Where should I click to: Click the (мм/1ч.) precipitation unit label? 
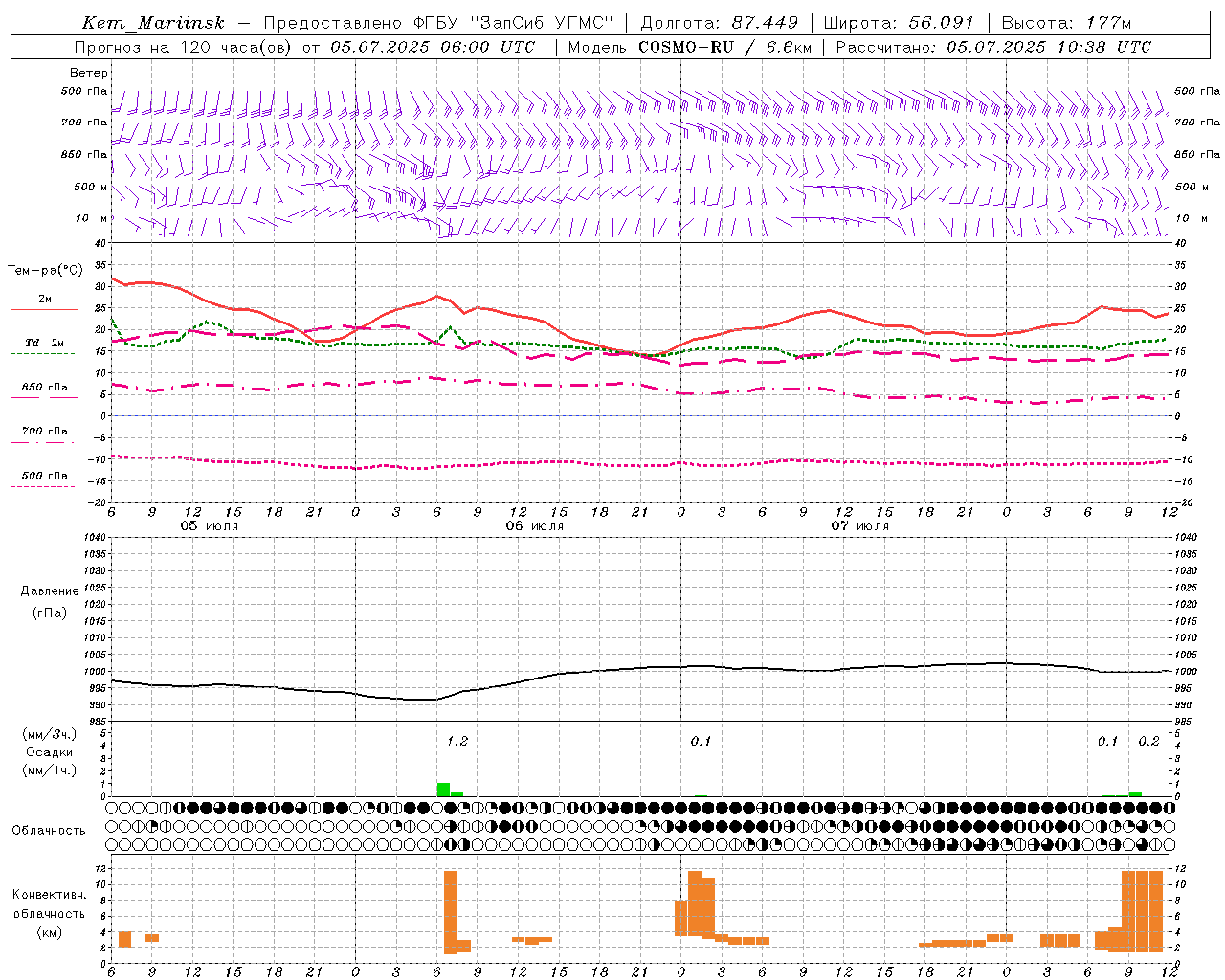click(x=49, y=770)
